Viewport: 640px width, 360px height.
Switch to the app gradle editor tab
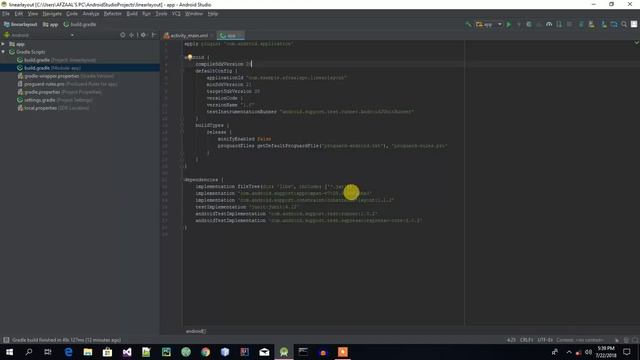click(230, 36)
